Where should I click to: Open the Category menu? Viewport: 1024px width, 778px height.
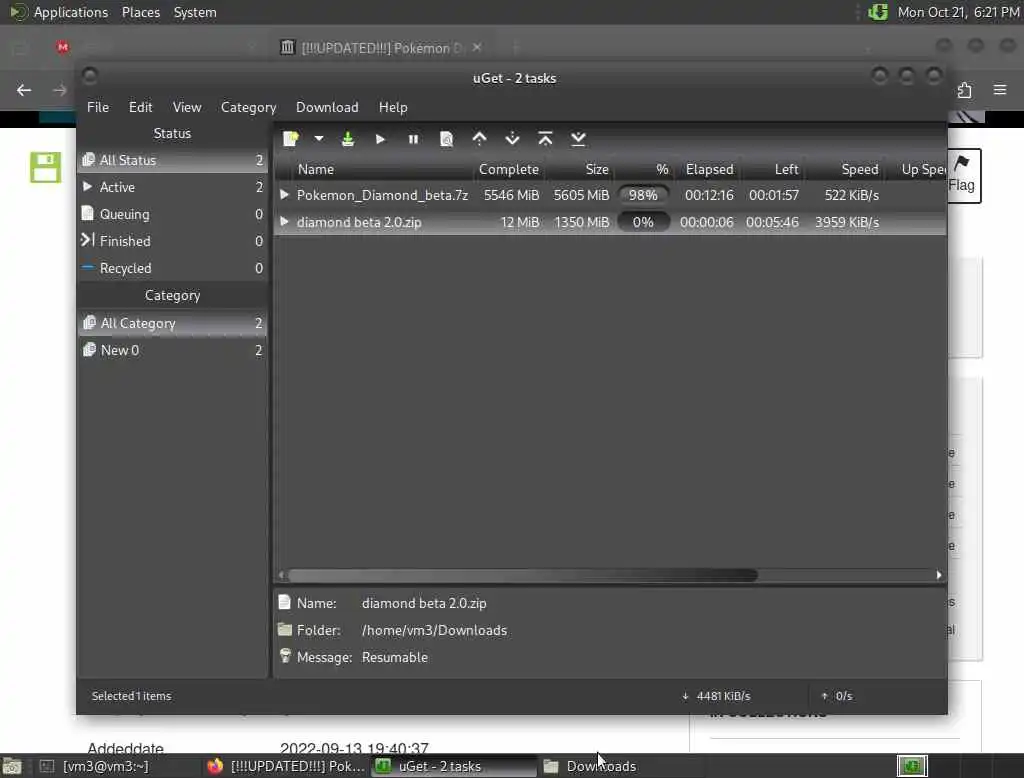tap(248, 107)
